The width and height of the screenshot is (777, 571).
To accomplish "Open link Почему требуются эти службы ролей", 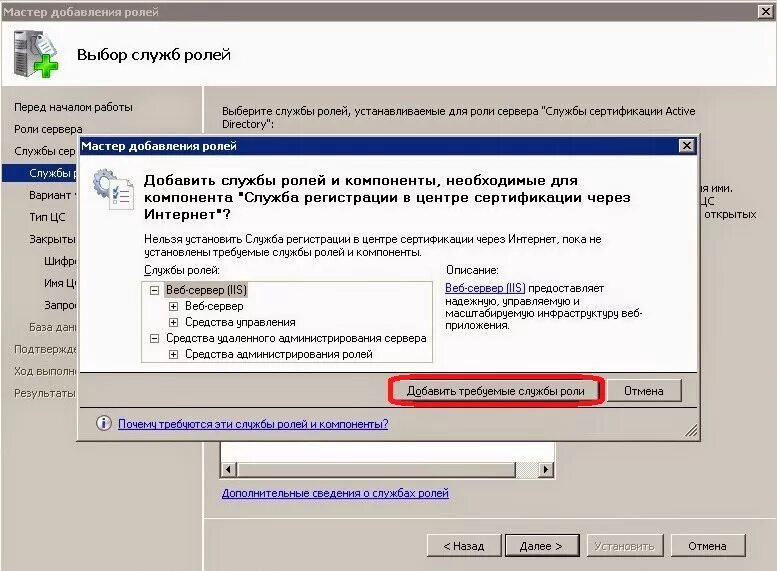I will coord(253,424).
